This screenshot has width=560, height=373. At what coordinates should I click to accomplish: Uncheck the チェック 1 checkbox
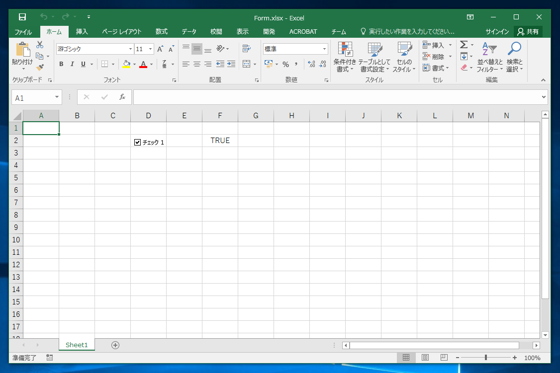coord(138,142)
